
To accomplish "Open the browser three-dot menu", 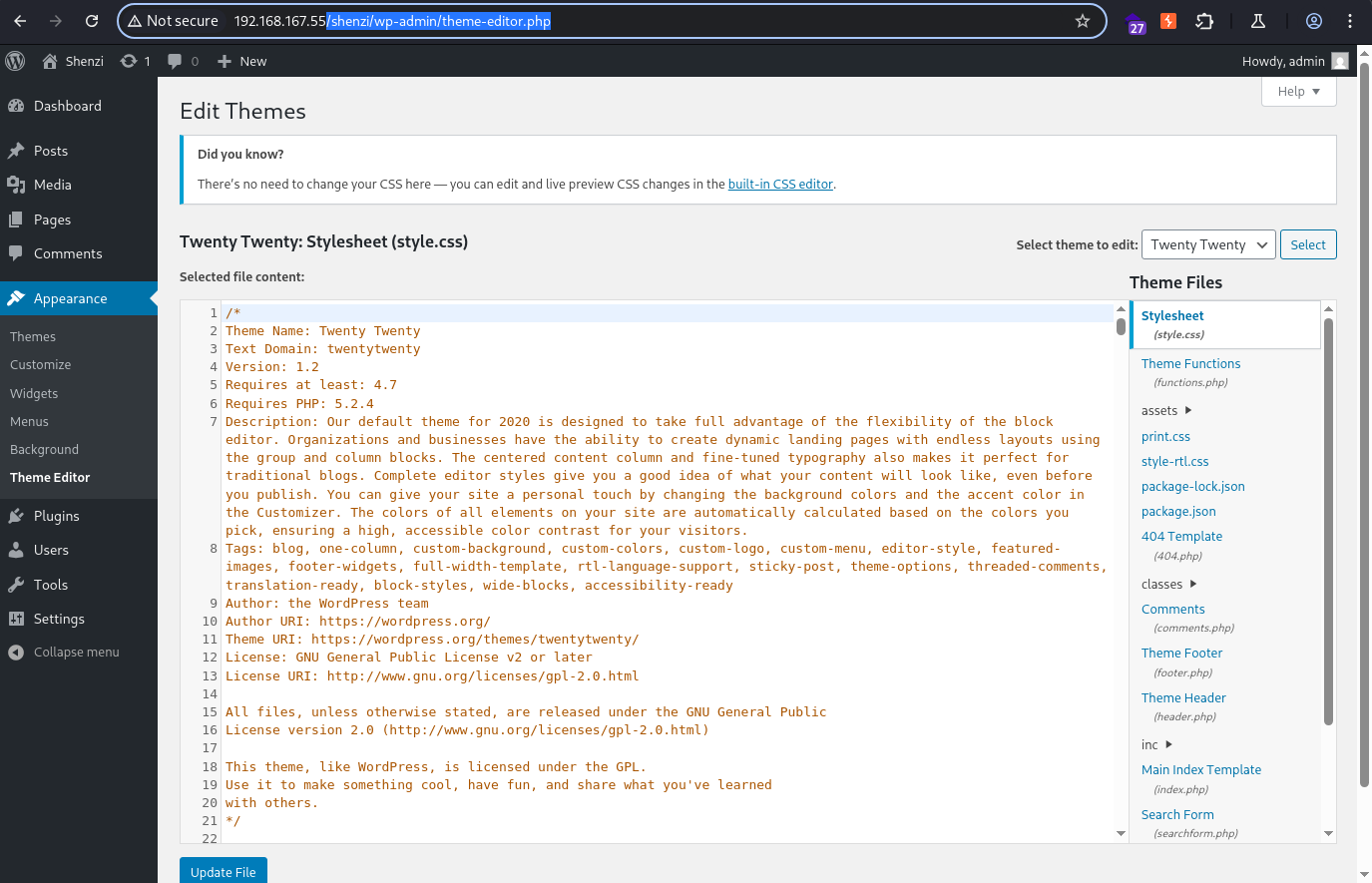I will point(1350,21).
